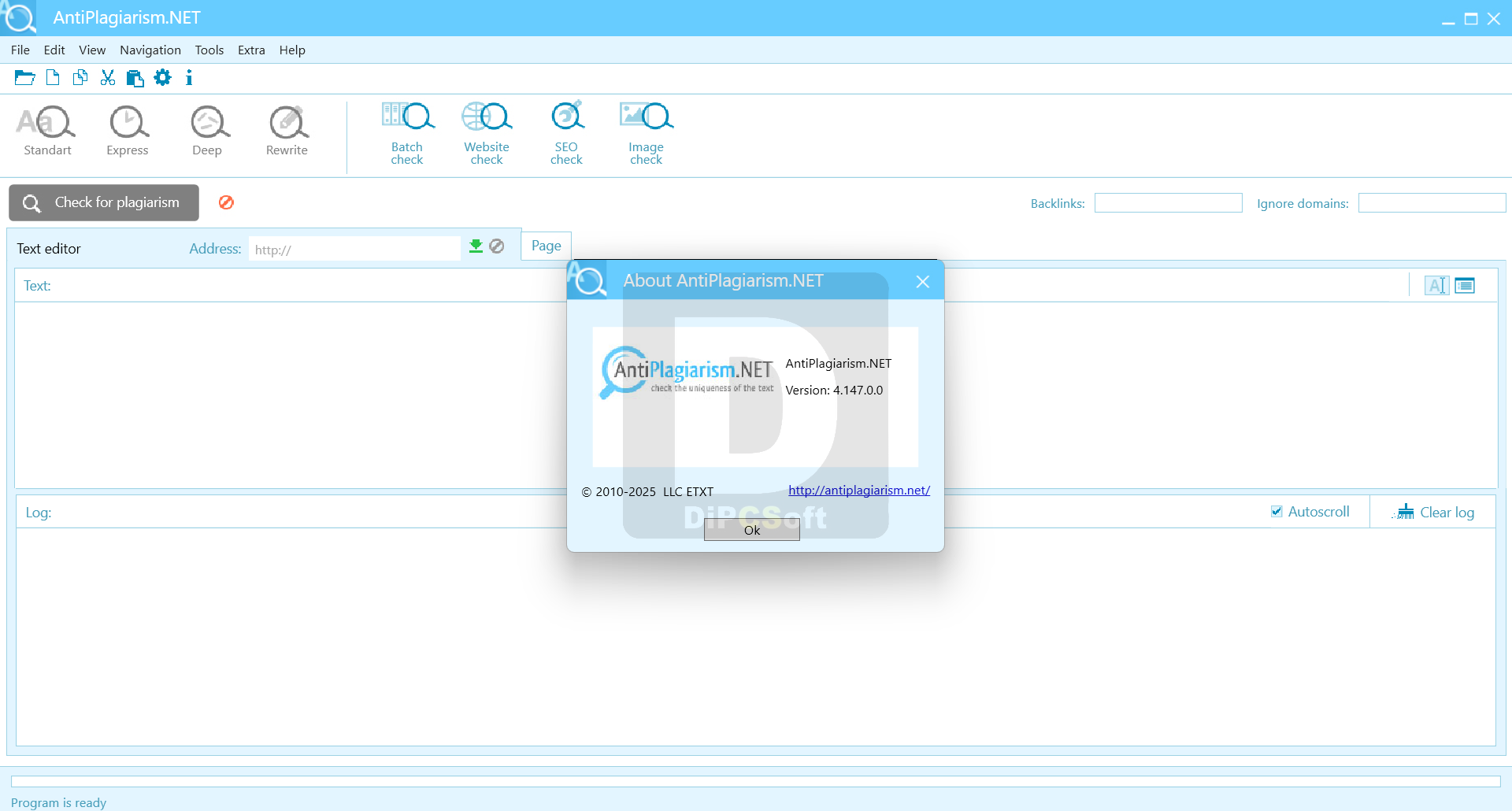This screenshot has height=811, width=1512.
Task: Select the Standart check mode
Action: pos(46,131)
